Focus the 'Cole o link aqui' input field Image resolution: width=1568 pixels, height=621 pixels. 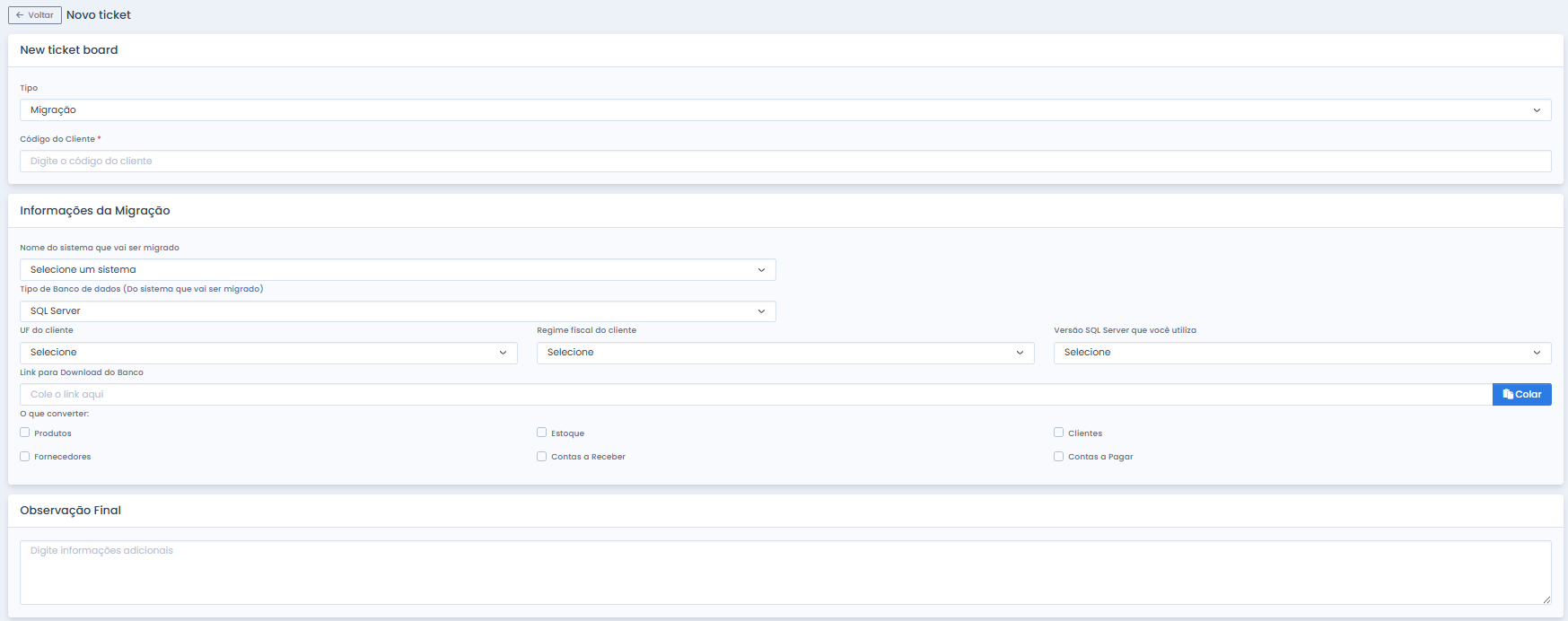pos(754,394)
